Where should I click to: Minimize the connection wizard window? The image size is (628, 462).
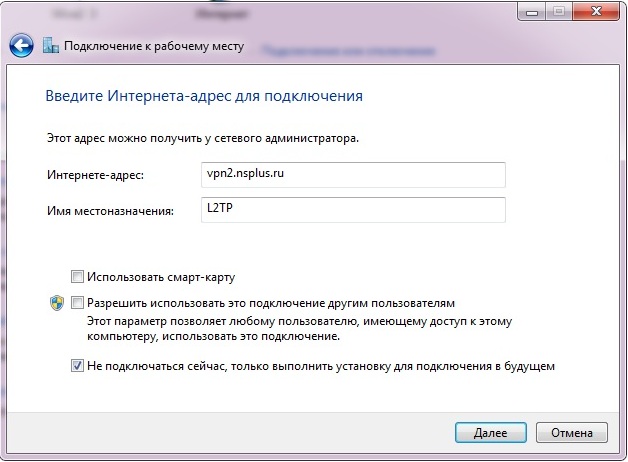pos(532,11)
